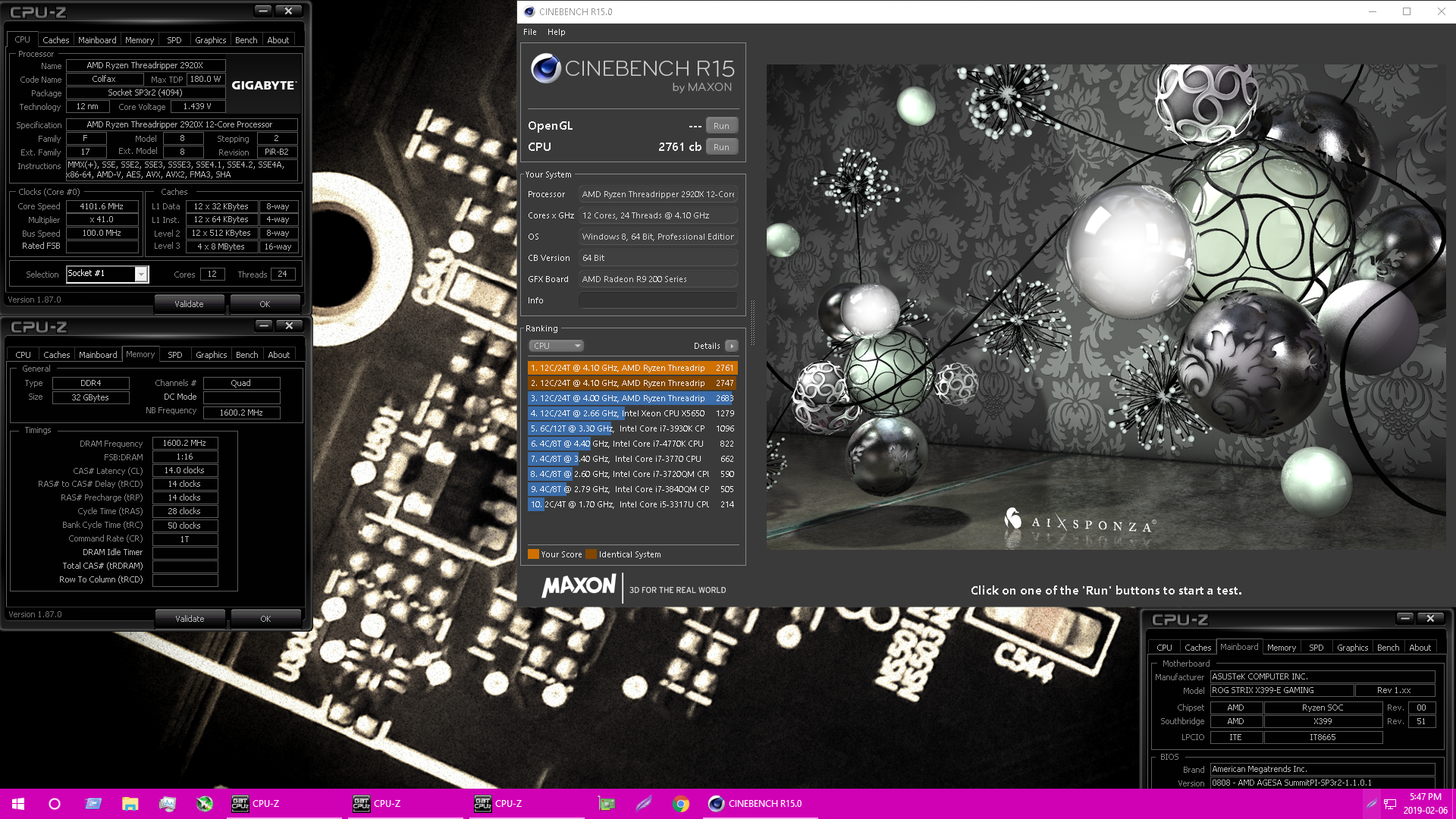Select Caches tab in bottom-right CPU-Z window
Image resolution: width=1456 pixels, height=819 pixels.
pos(1198,648)
